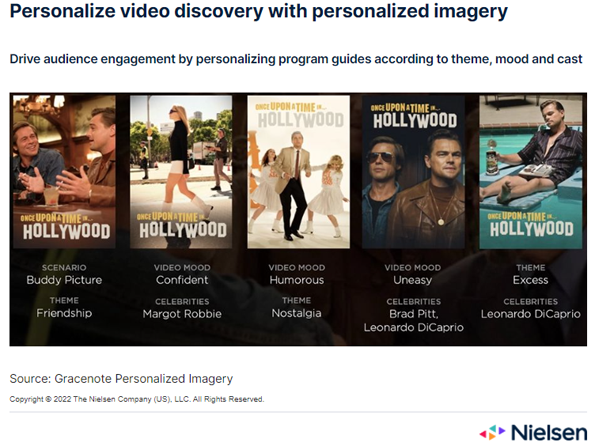Click 'Leonardo DiCaprio' under Brad Pitt
Viewport: 595px width, 446px height.
[x=414, y=327]
